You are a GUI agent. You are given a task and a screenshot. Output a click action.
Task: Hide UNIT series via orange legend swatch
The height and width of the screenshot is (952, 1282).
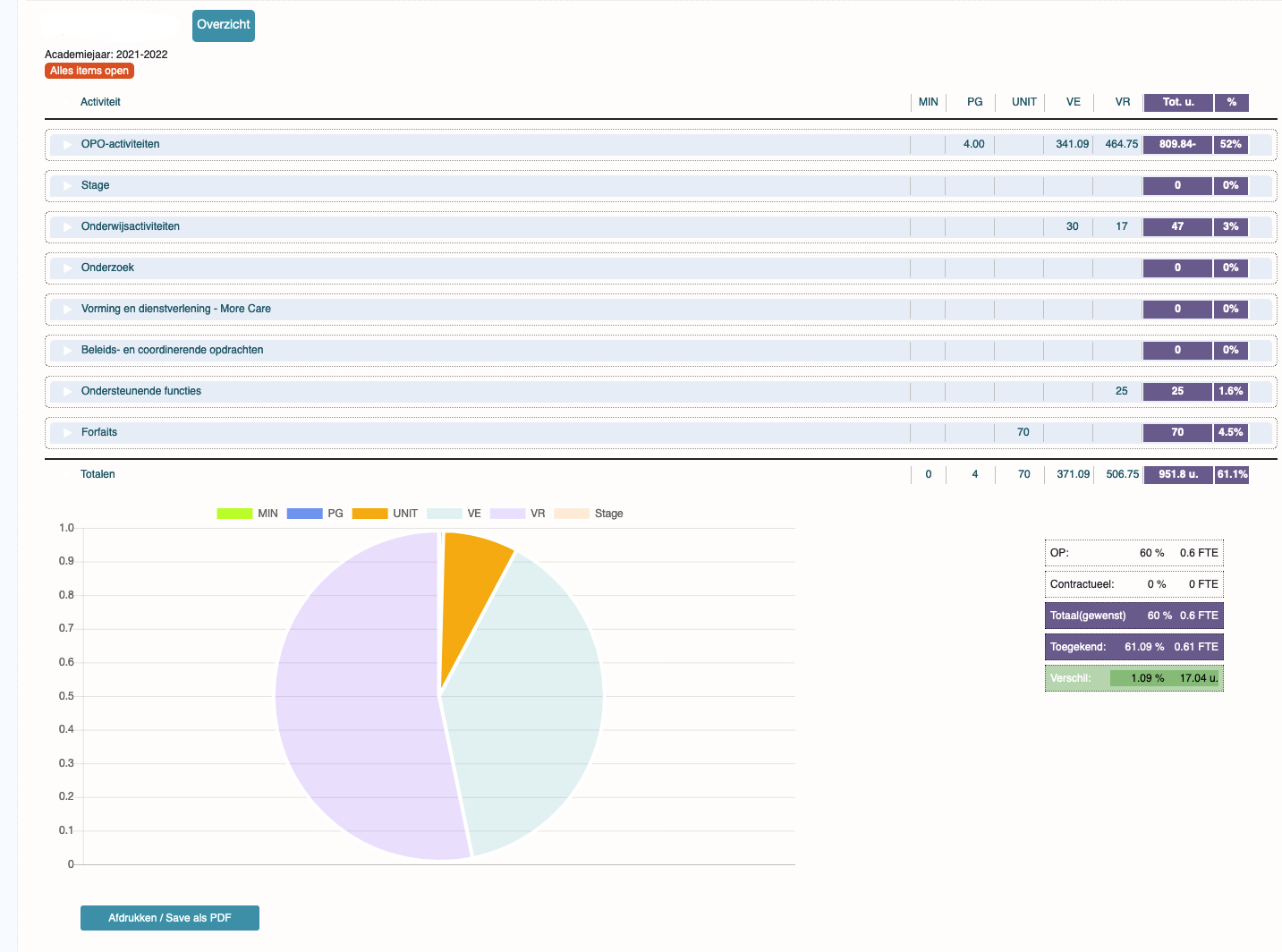369,514
